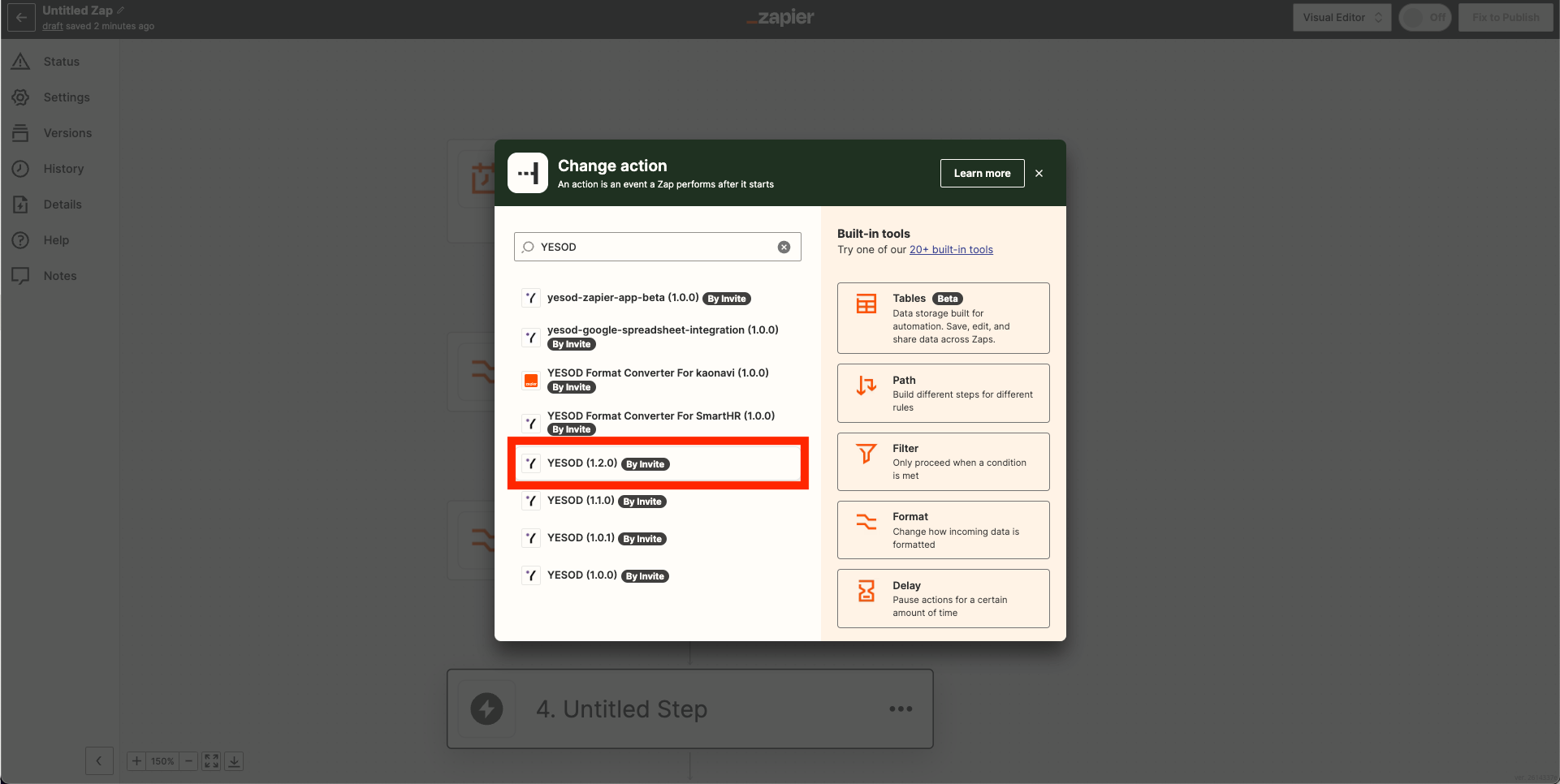Select YESOD (1.1.0) app

point(657,501)
